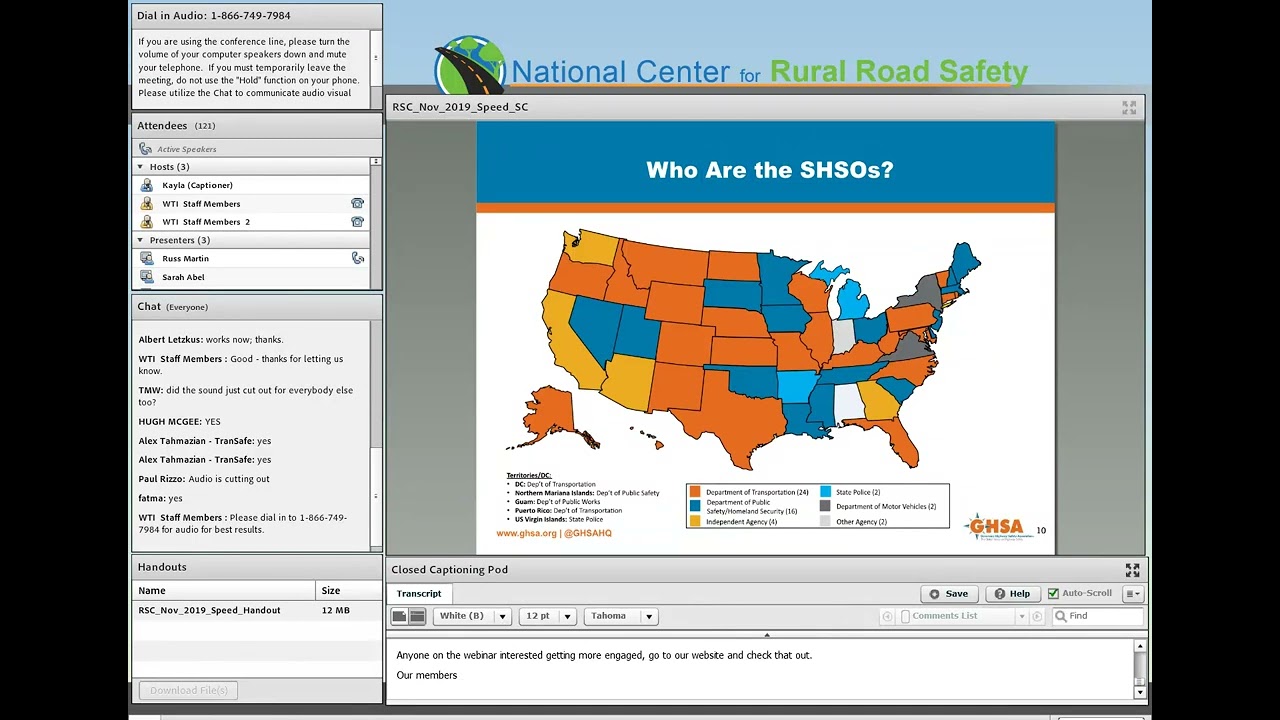Click Sarah Abel presenter icon
The height and width of the screenshot is (720, 1280).
click(x=147, y=277)
